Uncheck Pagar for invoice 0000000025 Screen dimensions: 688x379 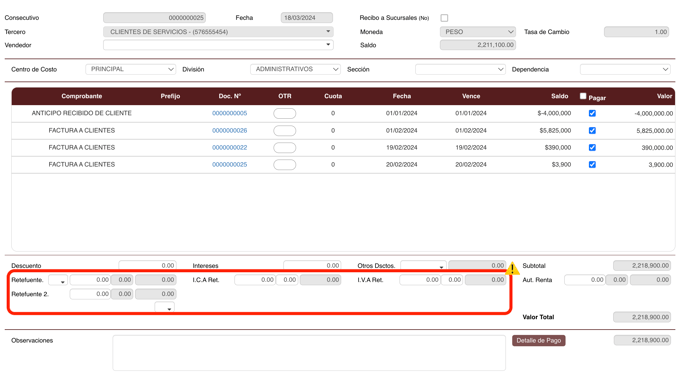tap(592, 164)
